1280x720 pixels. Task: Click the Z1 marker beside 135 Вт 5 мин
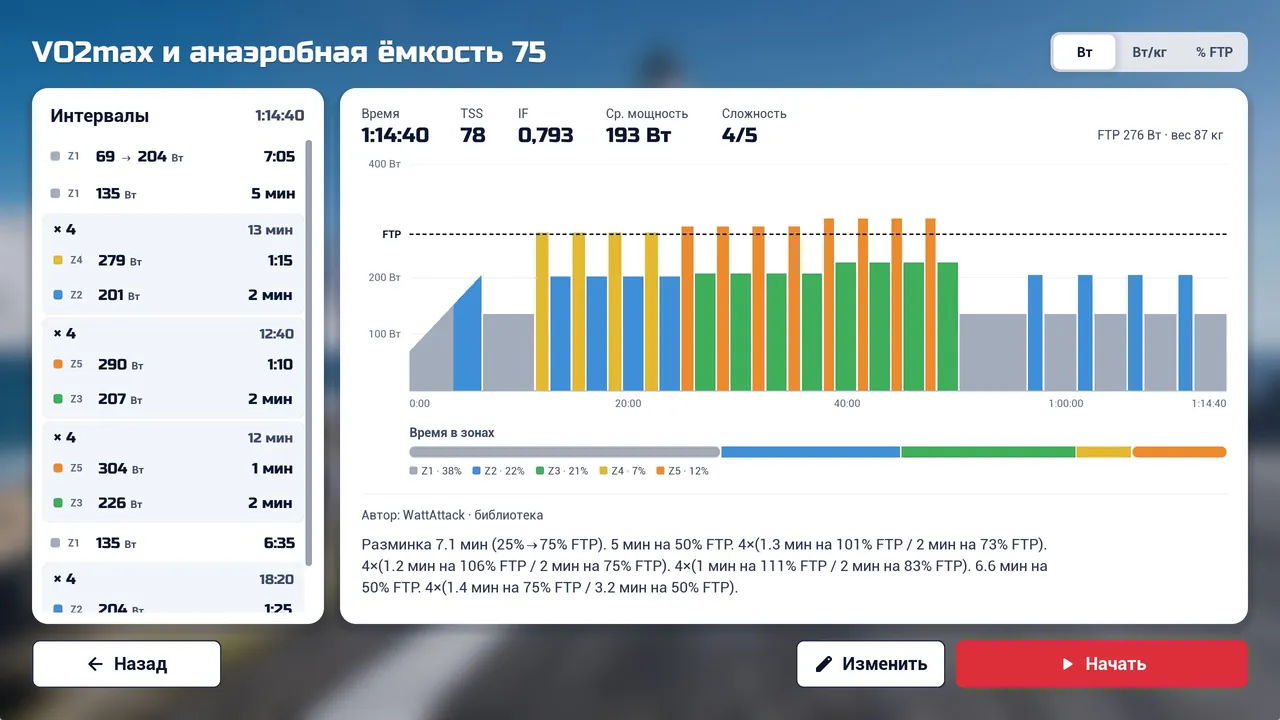tap(55, 193)
